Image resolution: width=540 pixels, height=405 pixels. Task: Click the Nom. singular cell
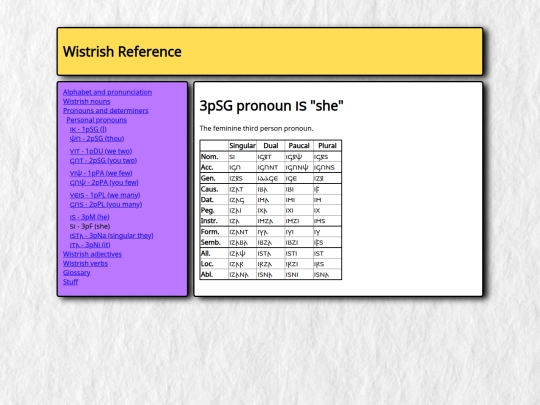coord(242,157)
